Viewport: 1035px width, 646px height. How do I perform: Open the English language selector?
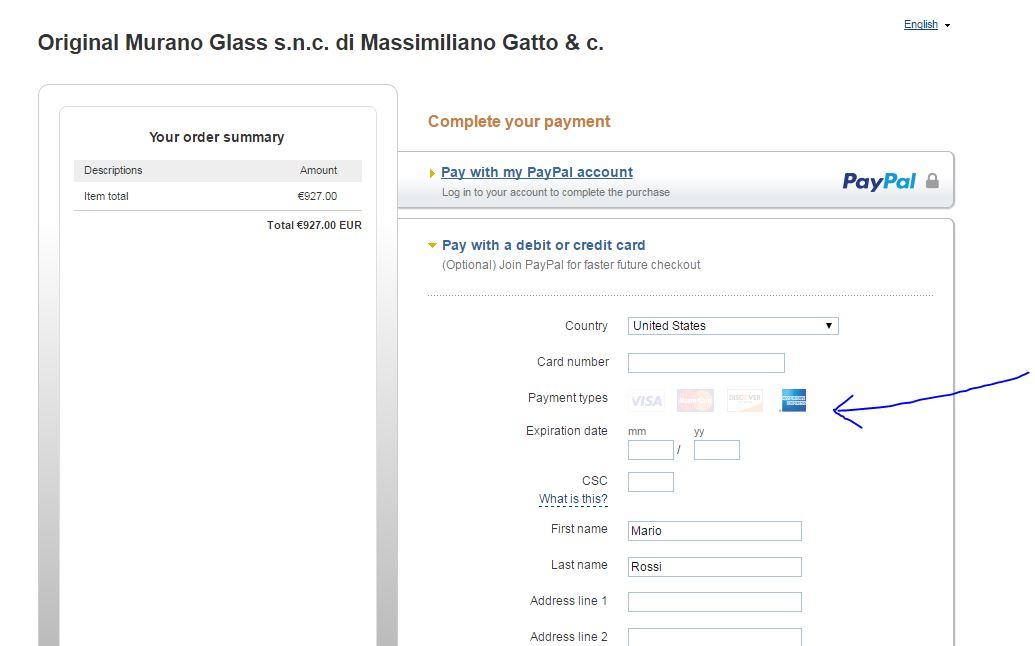(x=921, y=24)
